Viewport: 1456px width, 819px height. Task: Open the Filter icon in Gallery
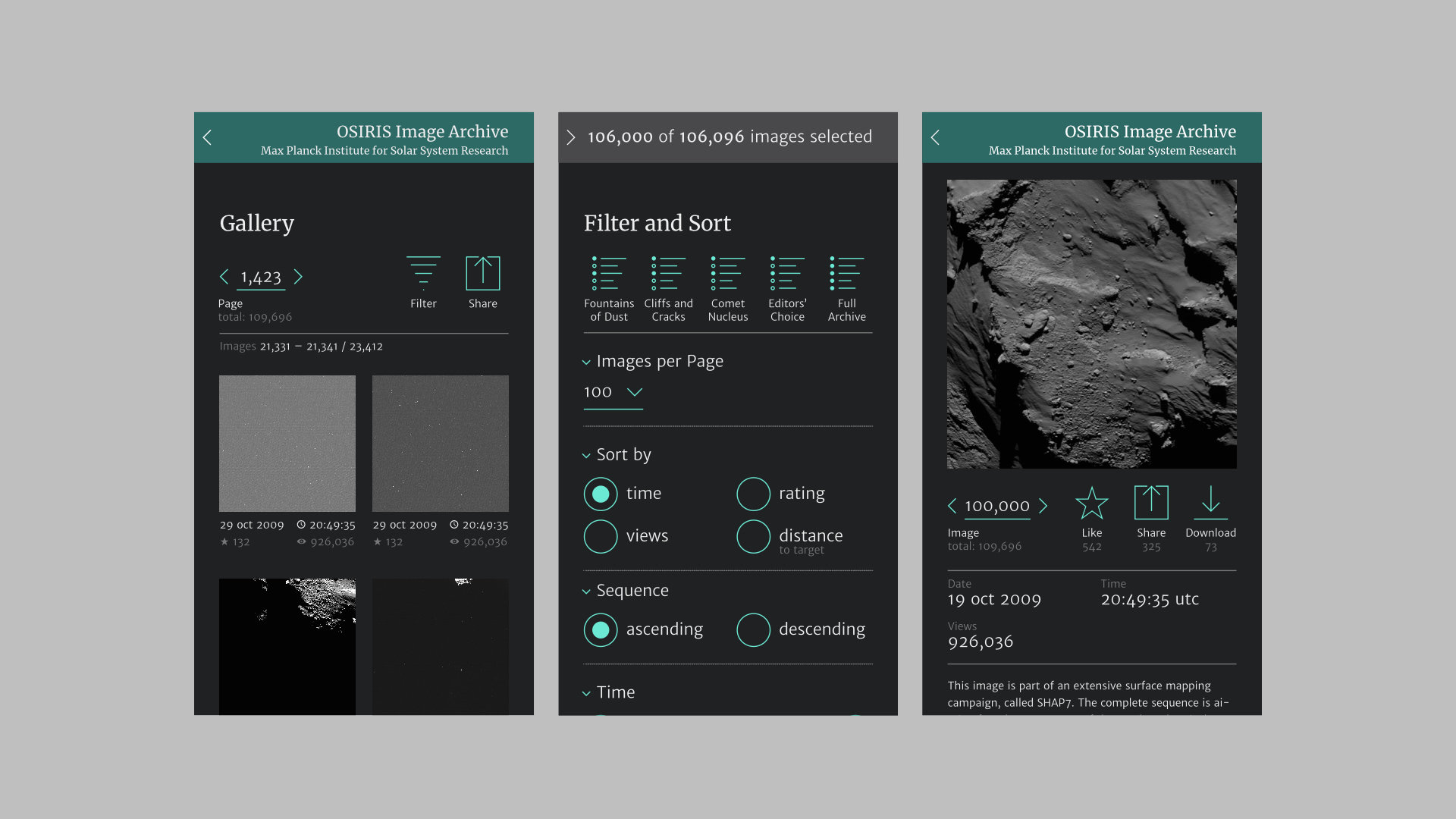[423, 274]
